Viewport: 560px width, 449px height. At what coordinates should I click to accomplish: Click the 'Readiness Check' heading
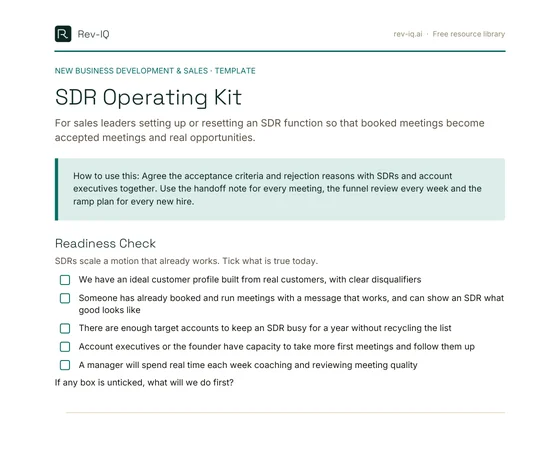[x=105, y=244]
